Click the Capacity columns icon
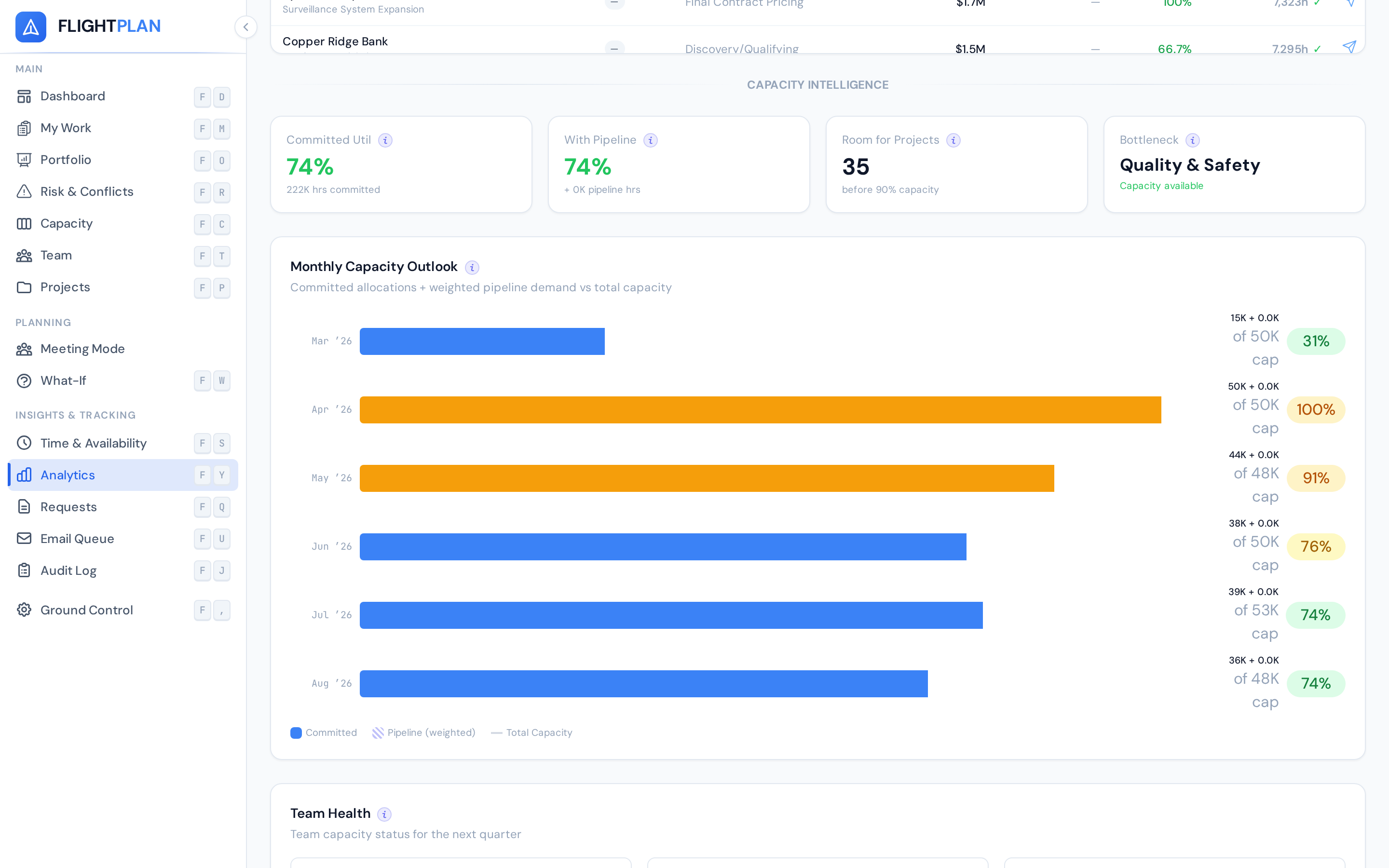This screenshot has width=1389, height=868. click(24, 223)
